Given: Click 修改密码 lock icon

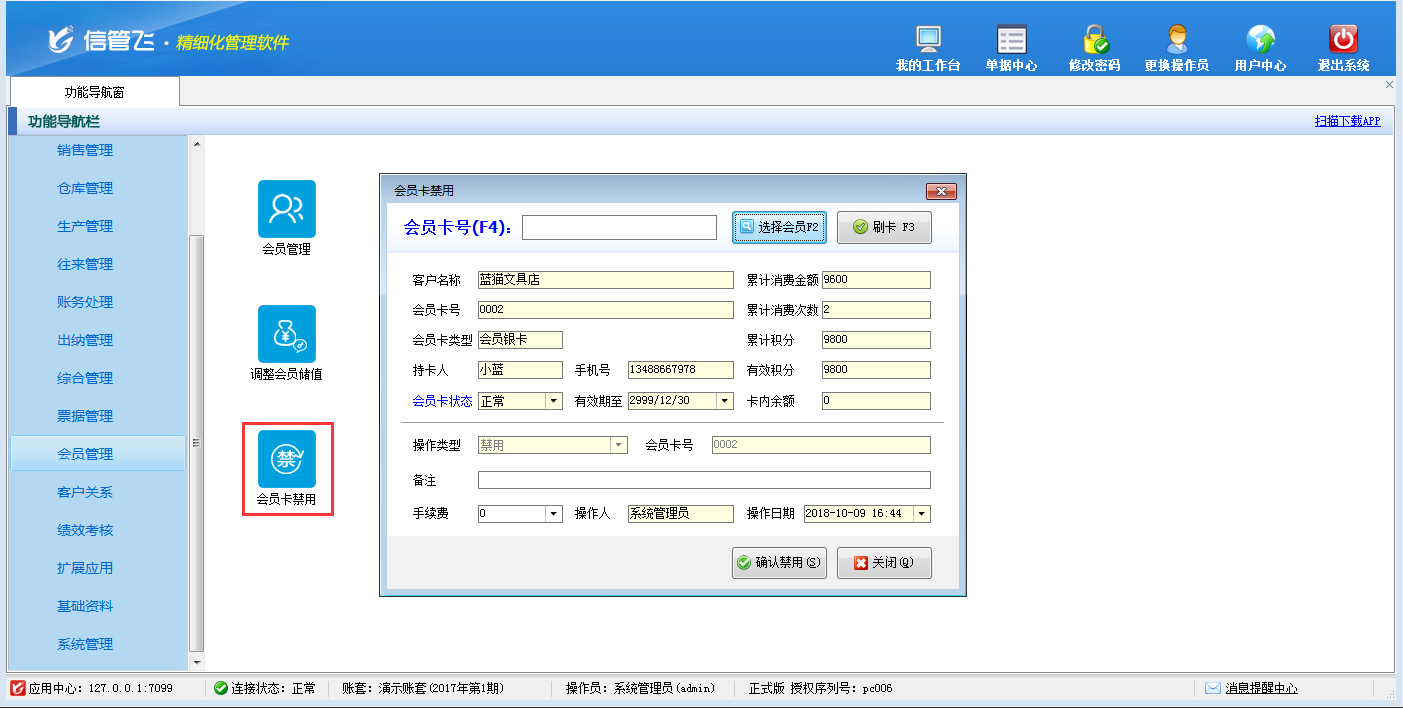Looking at the screenshot, I should 1094,40.
